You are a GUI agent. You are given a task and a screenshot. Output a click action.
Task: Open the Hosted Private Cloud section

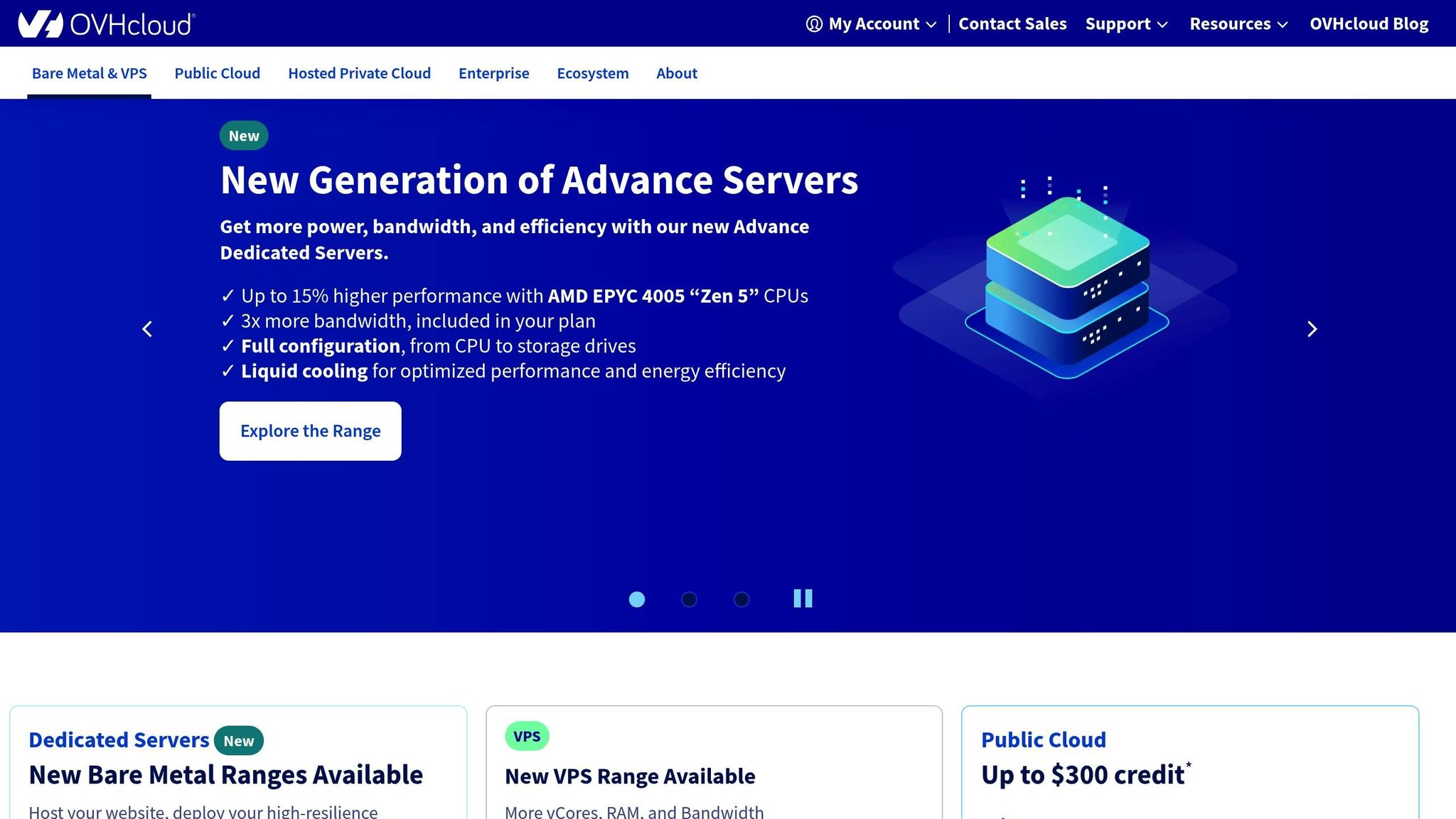coord(359,73)
